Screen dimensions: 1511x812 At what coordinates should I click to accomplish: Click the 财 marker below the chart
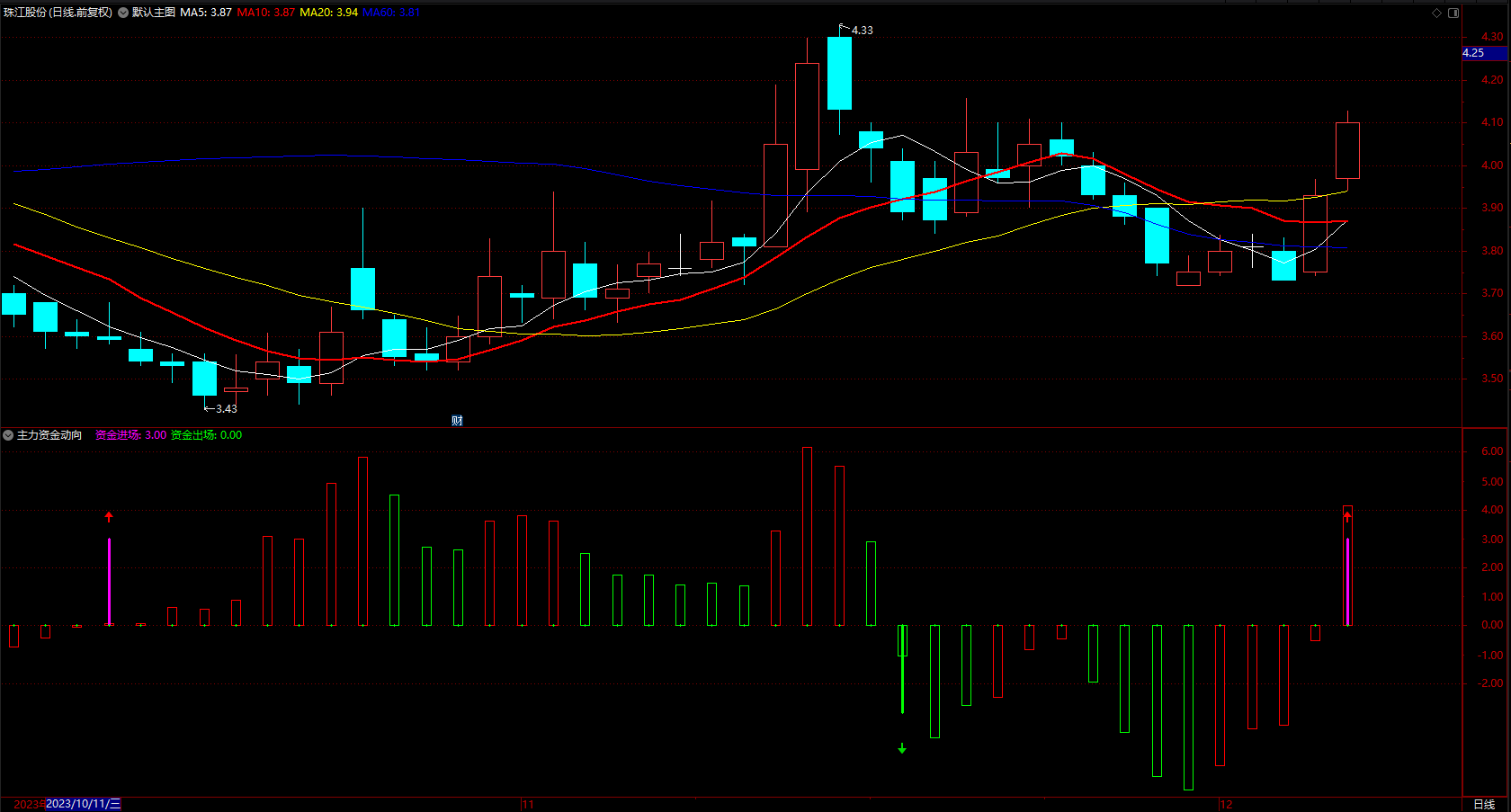(457, 421)
